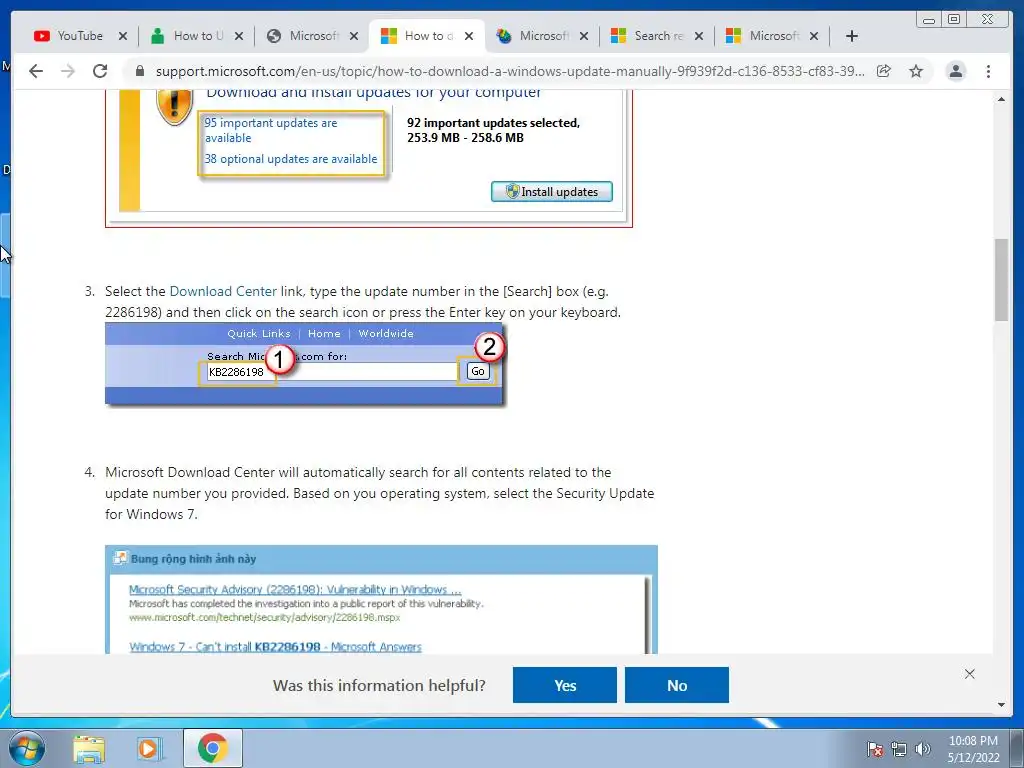
Task: Bookmark this page with the star
Action: click(916, 71)
